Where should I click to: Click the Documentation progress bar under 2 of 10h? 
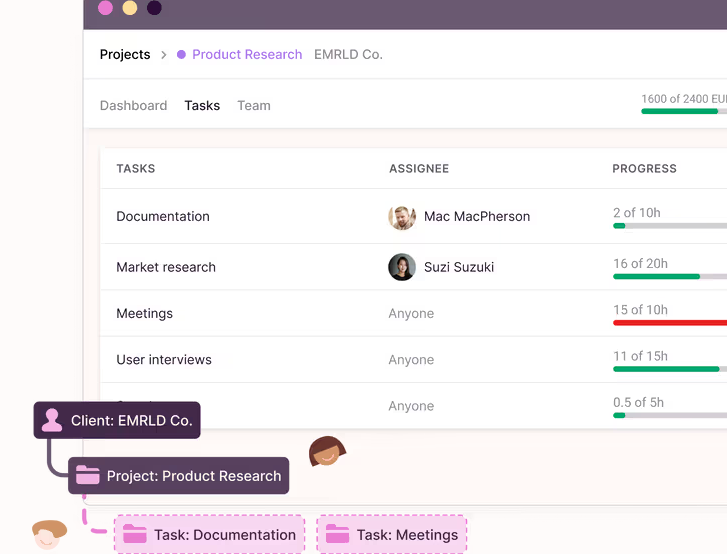(x=670, y=226)
